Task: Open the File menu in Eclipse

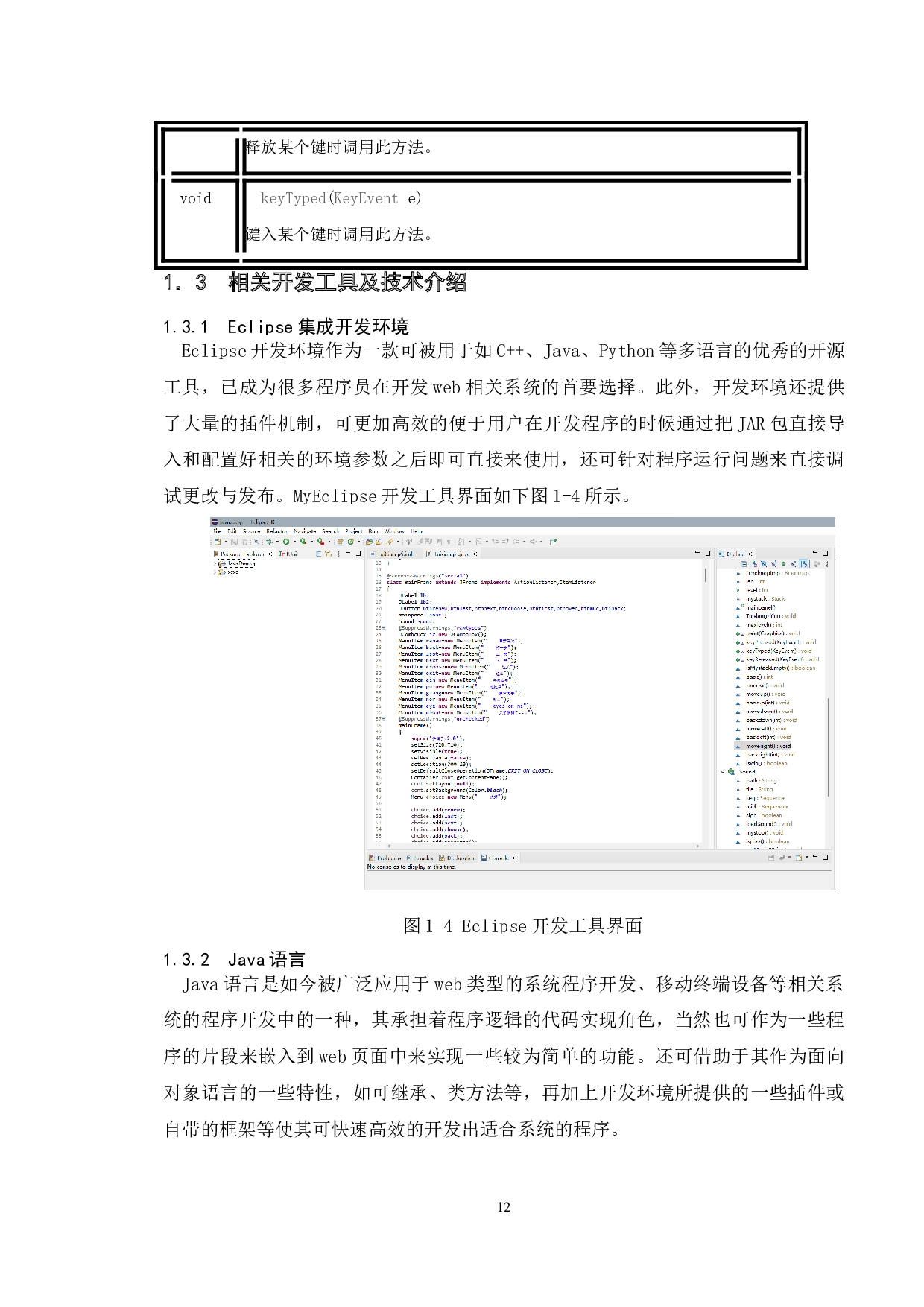Action: 218,531
